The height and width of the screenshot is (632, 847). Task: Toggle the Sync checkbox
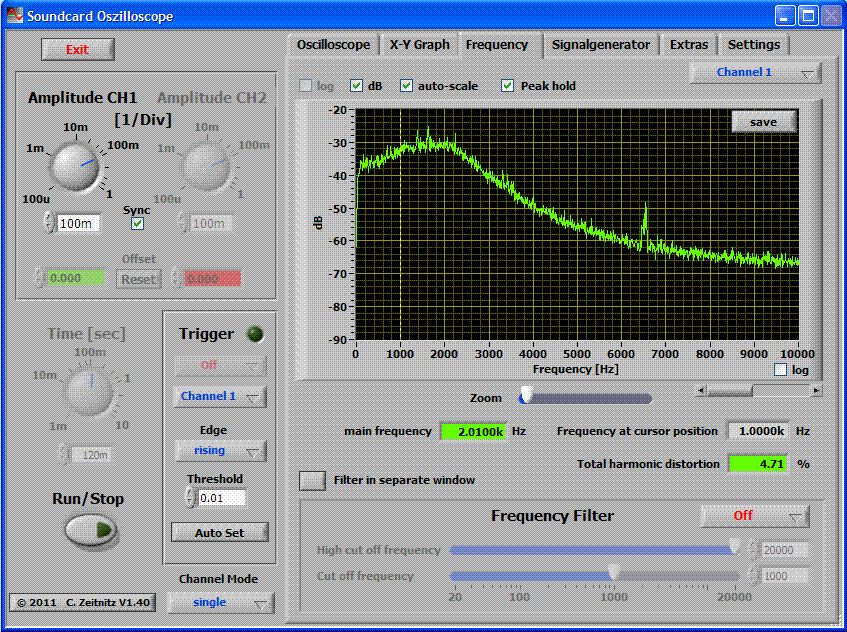(x=138, y=224)
